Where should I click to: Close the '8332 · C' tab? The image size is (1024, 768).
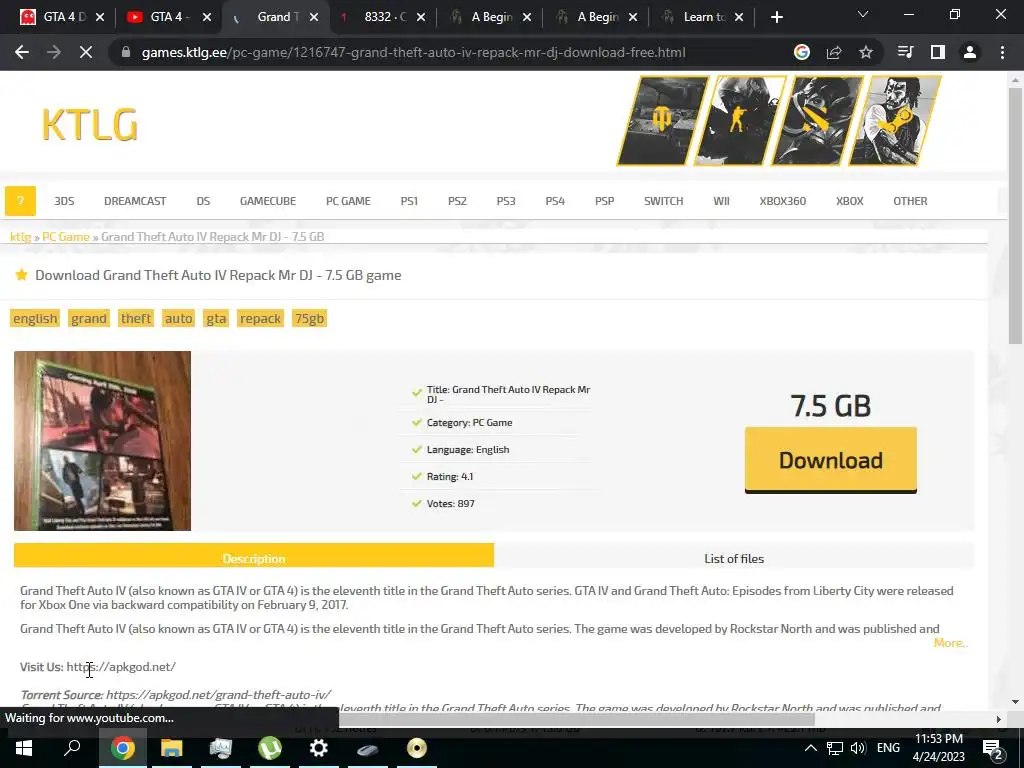coord(421,17)
